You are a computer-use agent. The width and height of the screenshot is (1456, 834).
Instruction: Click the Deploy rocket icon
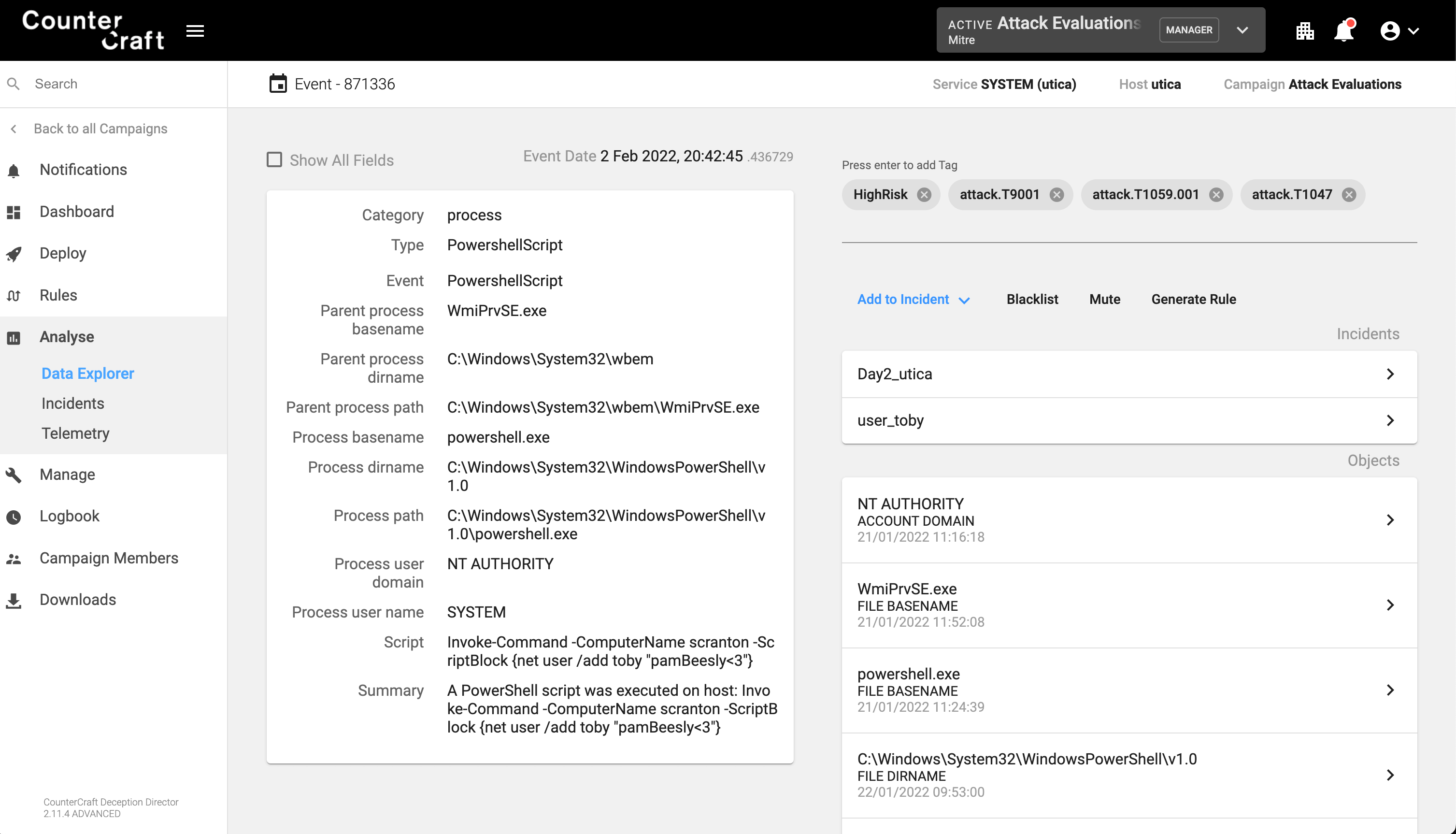(x=14, y=254)
